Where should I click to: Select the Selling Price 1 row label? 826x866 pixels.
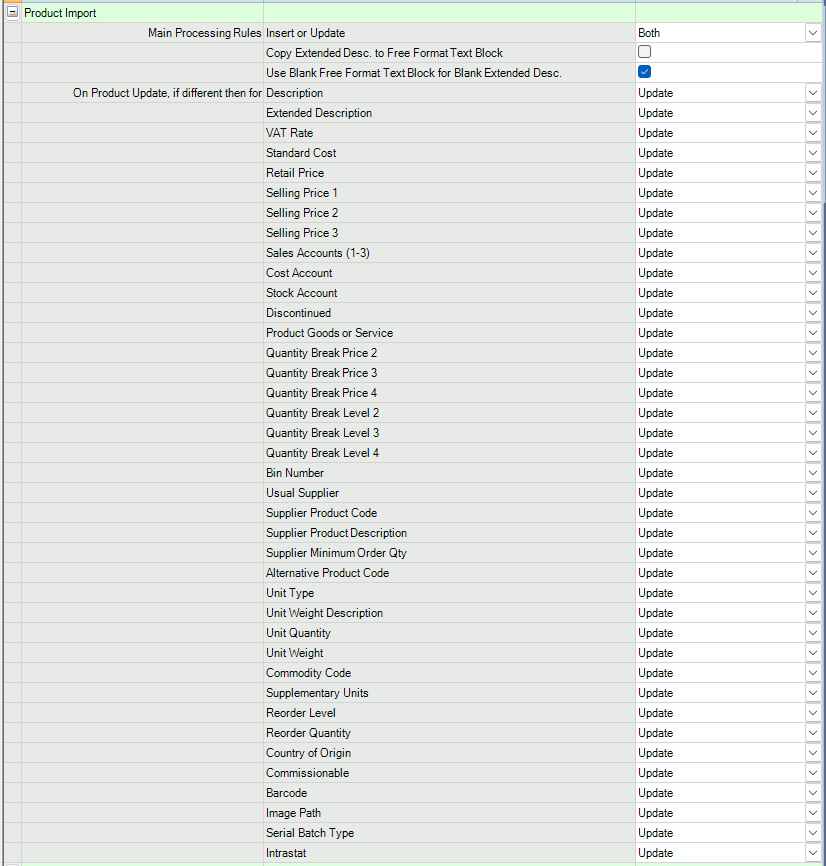[302, 193]
